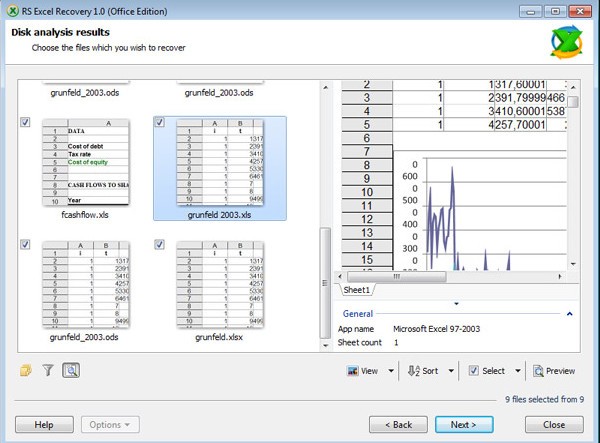
Task: Click the 'Sheet count' label
Action: coord(359,342)
